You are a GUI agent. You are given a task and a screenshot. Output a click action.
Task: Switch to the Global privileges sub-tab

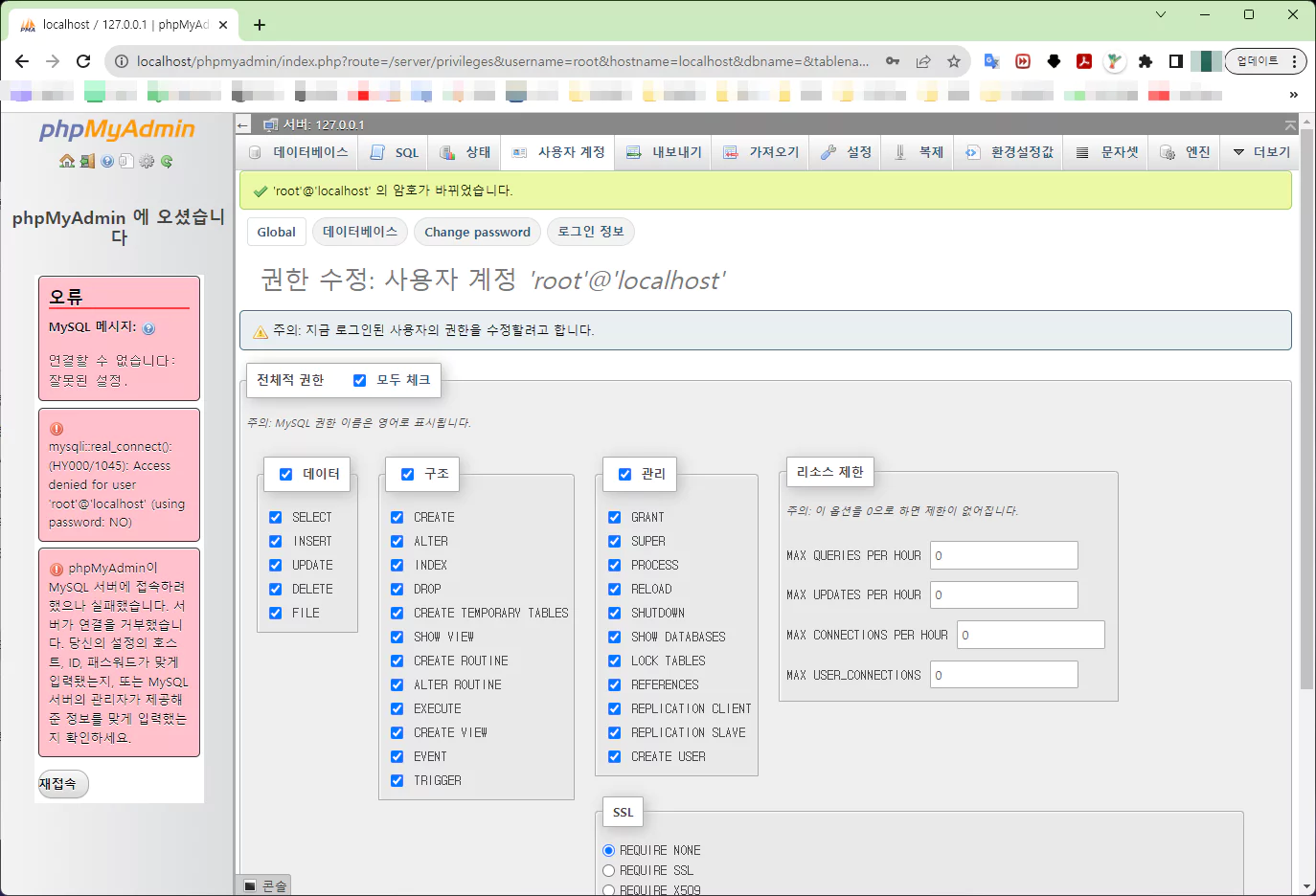(x=277, y=232)
